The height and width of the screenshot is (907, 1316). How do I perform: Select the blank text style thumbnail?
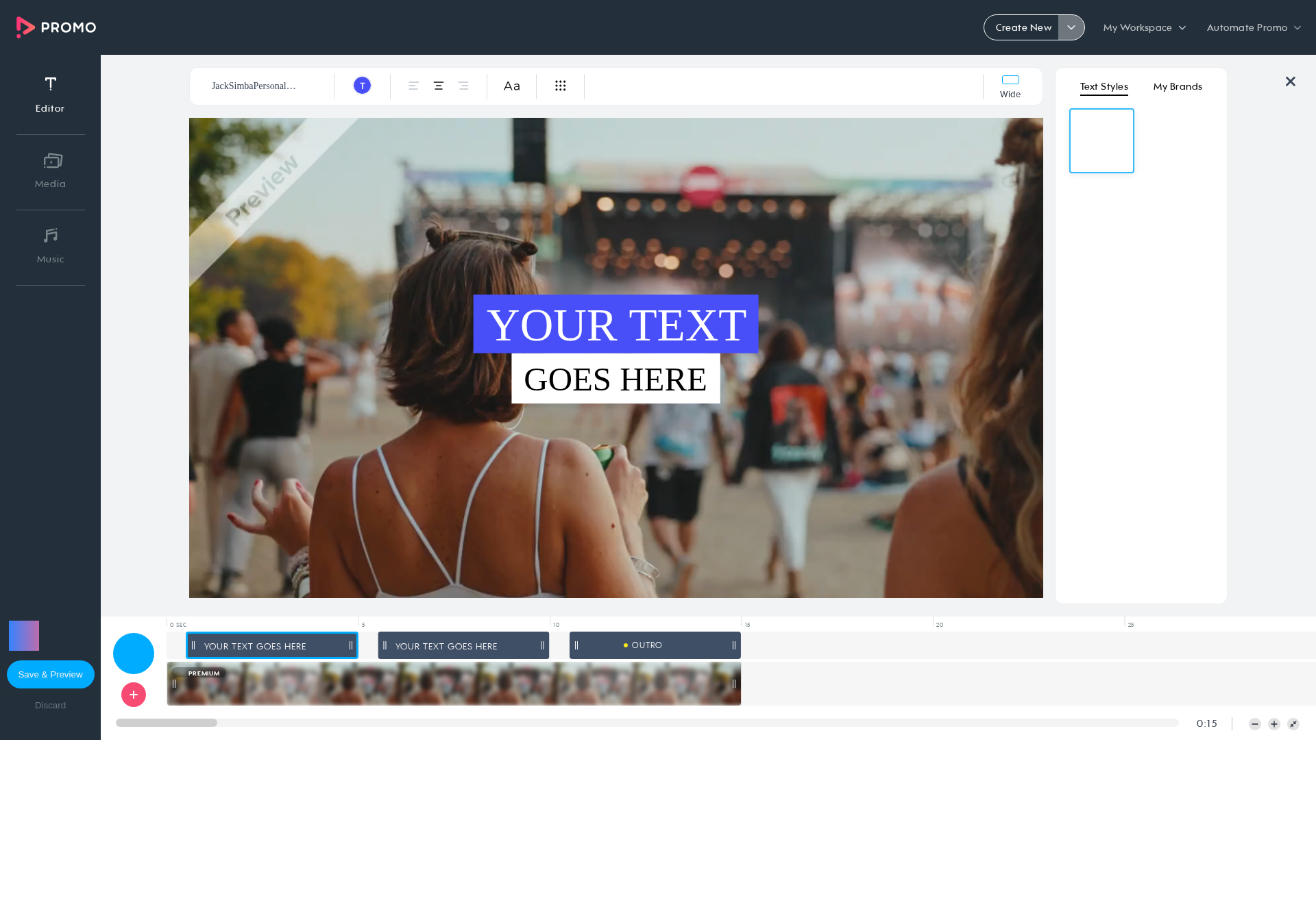point(1101,140)
